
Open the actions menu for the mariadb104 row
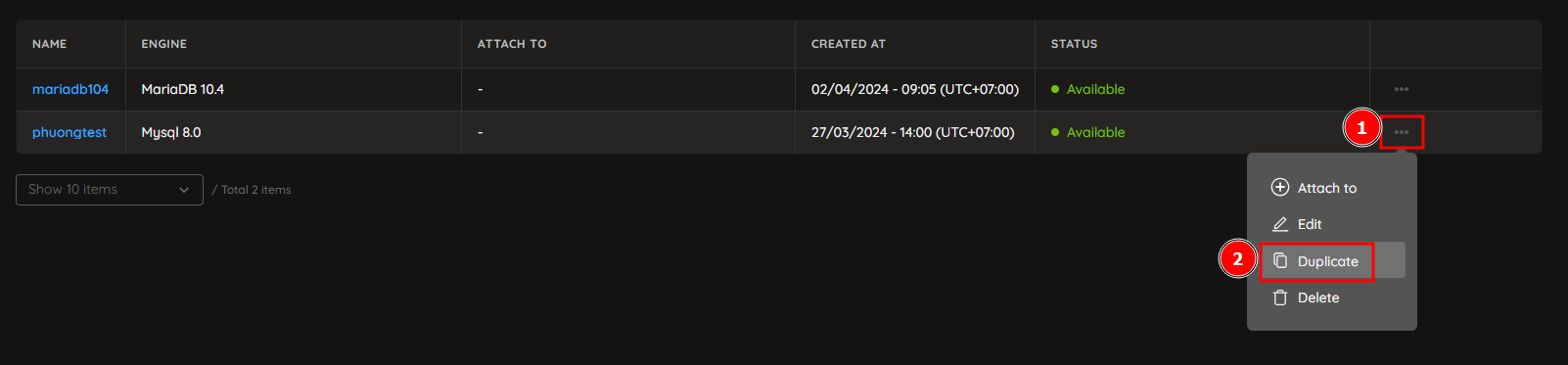pos(1402,89)
